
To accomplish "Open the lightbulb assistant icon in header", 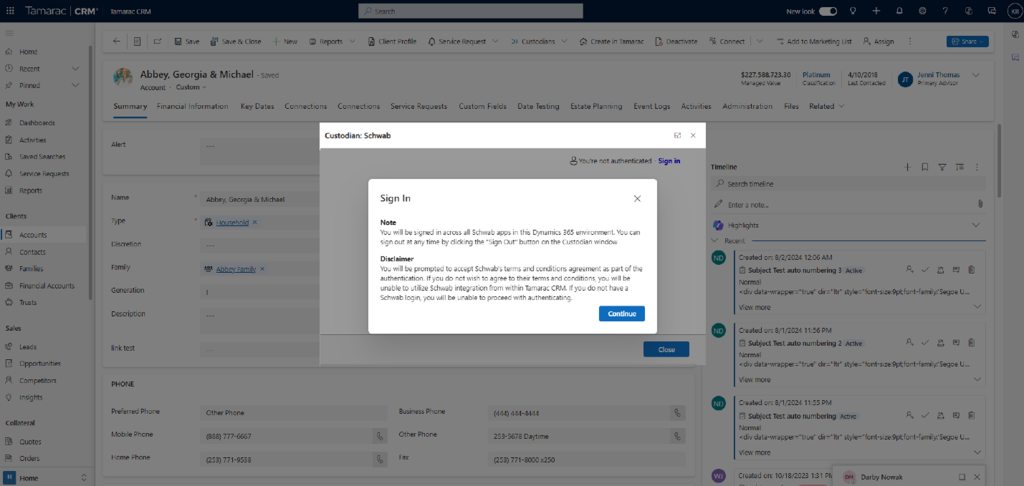I will tap(852, 11).
